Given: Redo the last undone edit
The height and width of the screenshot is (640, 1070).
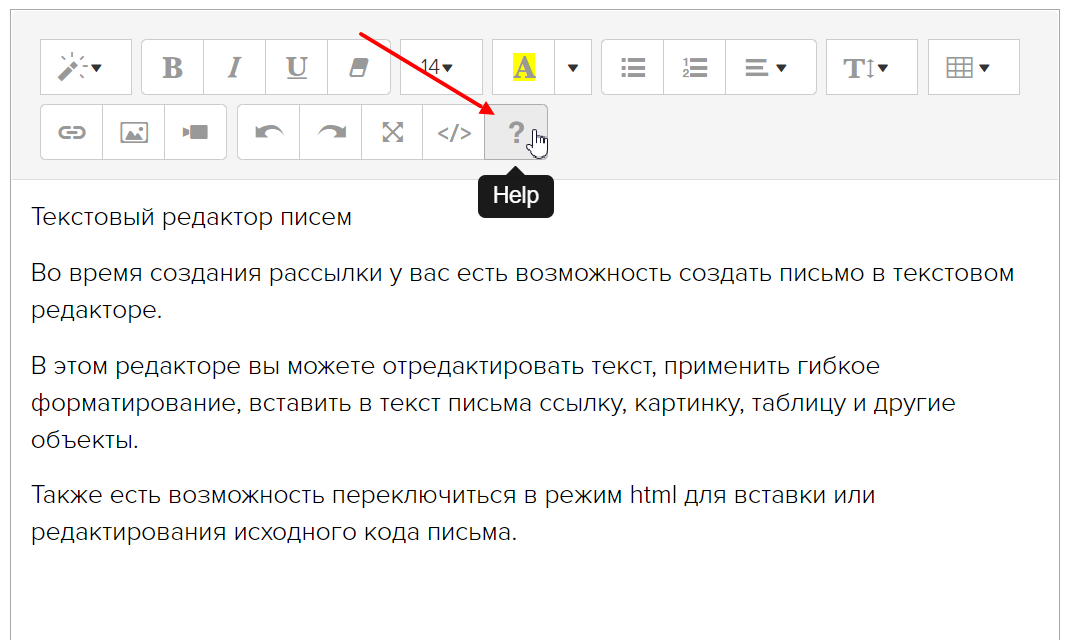Looking at the screenshot, I should (x=331, y=132).
